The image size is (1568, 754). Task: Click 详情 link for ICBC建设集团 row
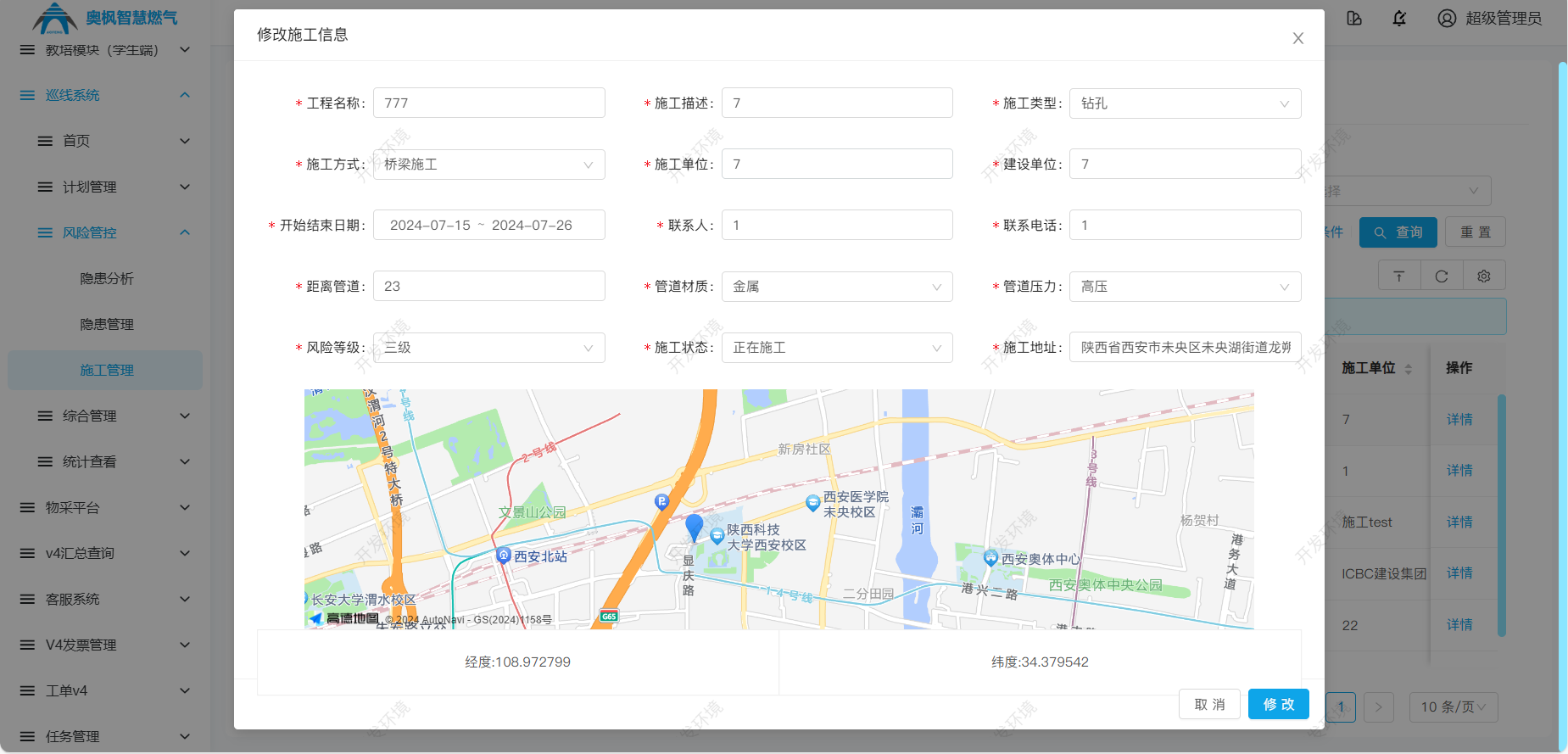click(x=1459, y=573)
